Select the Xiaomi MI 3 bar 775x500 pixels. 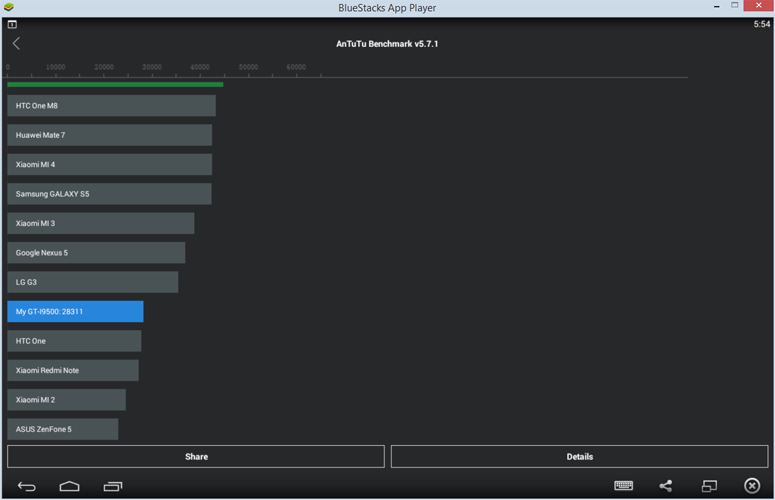[101, 223]
